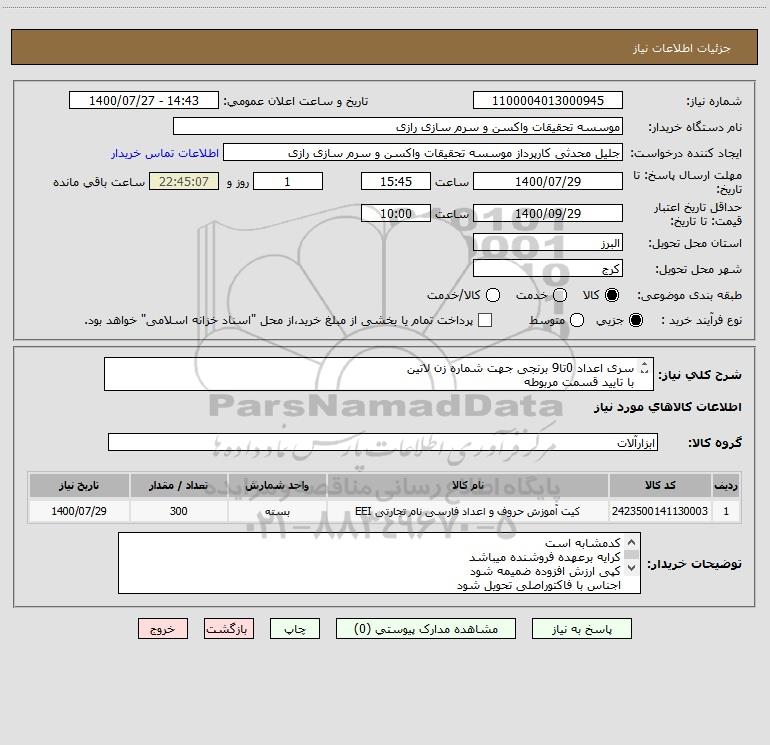This screenshot has width=770, height=745.
Task: Open the اطلاعات تماس خریدار link
Action: 165,153
